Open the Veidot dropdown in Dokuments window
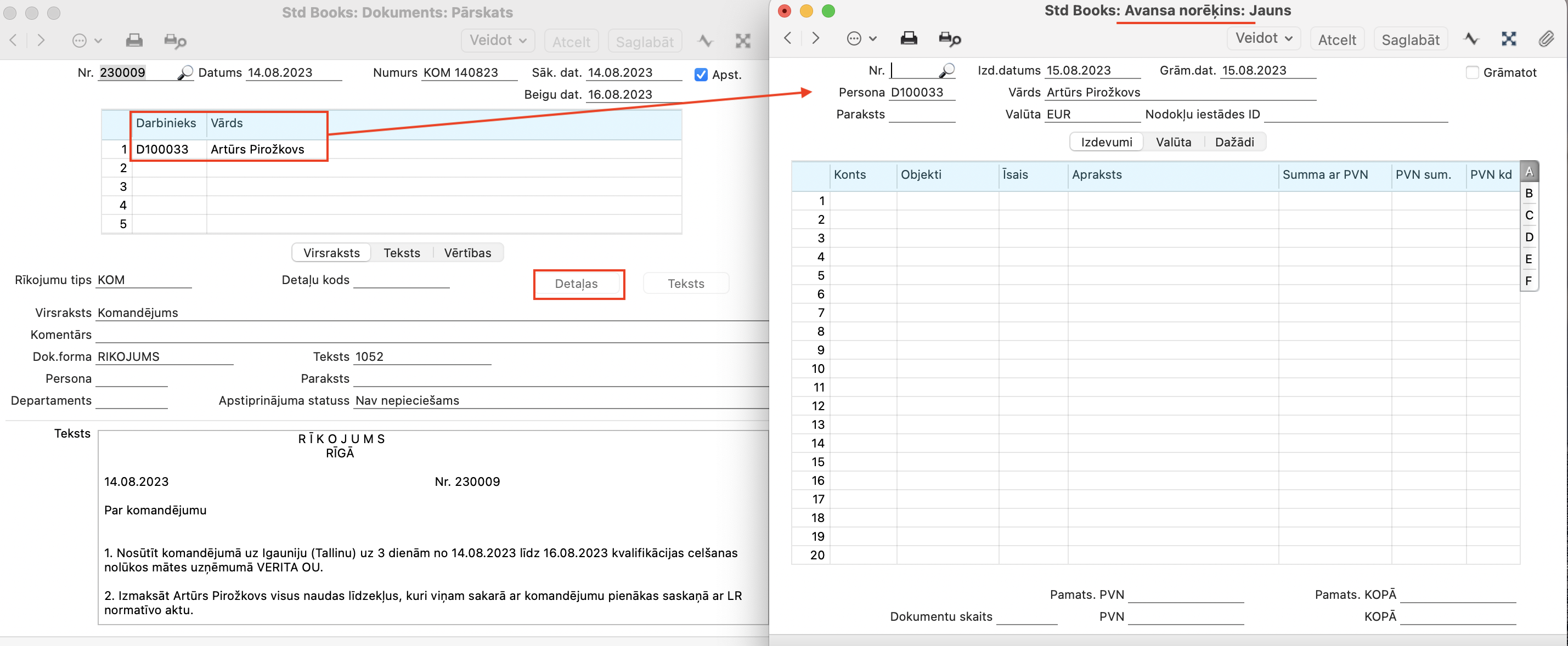Image resolution: width=1568 pixels, height=646 pixels. [497, 41]
